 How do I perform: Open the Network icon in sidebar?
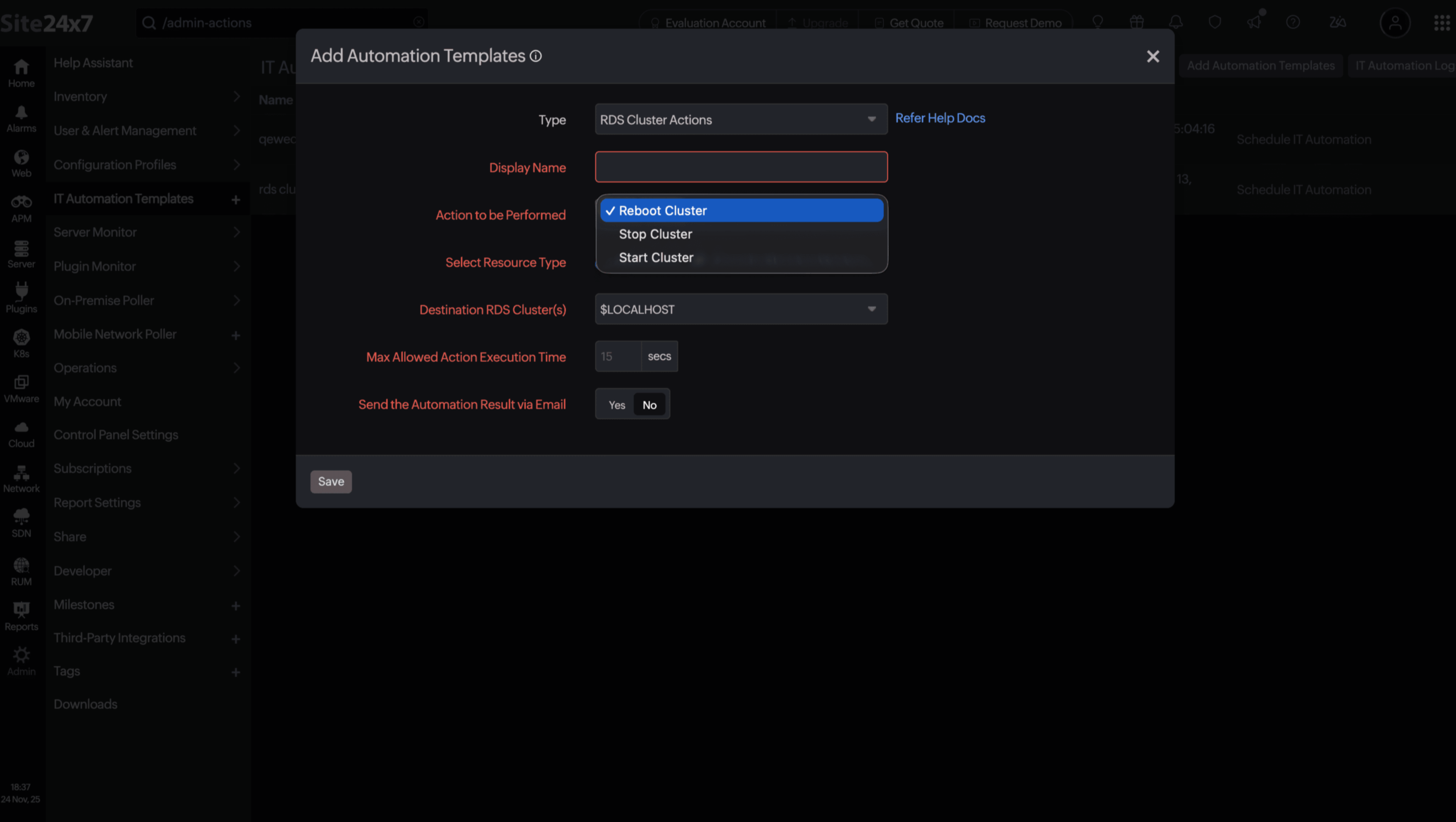click(x=21, y=478)
